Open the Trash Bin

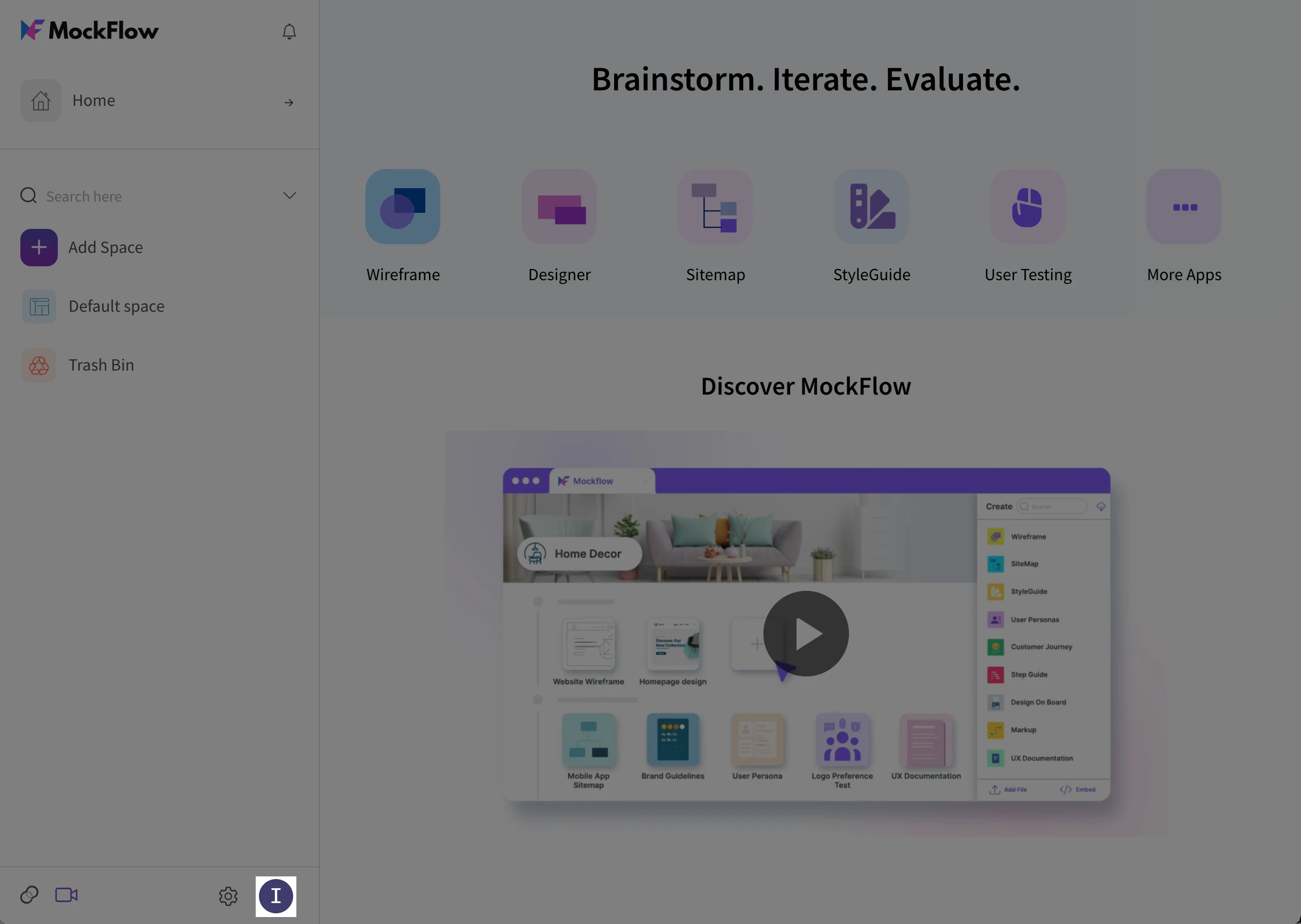tap(101, 365)
